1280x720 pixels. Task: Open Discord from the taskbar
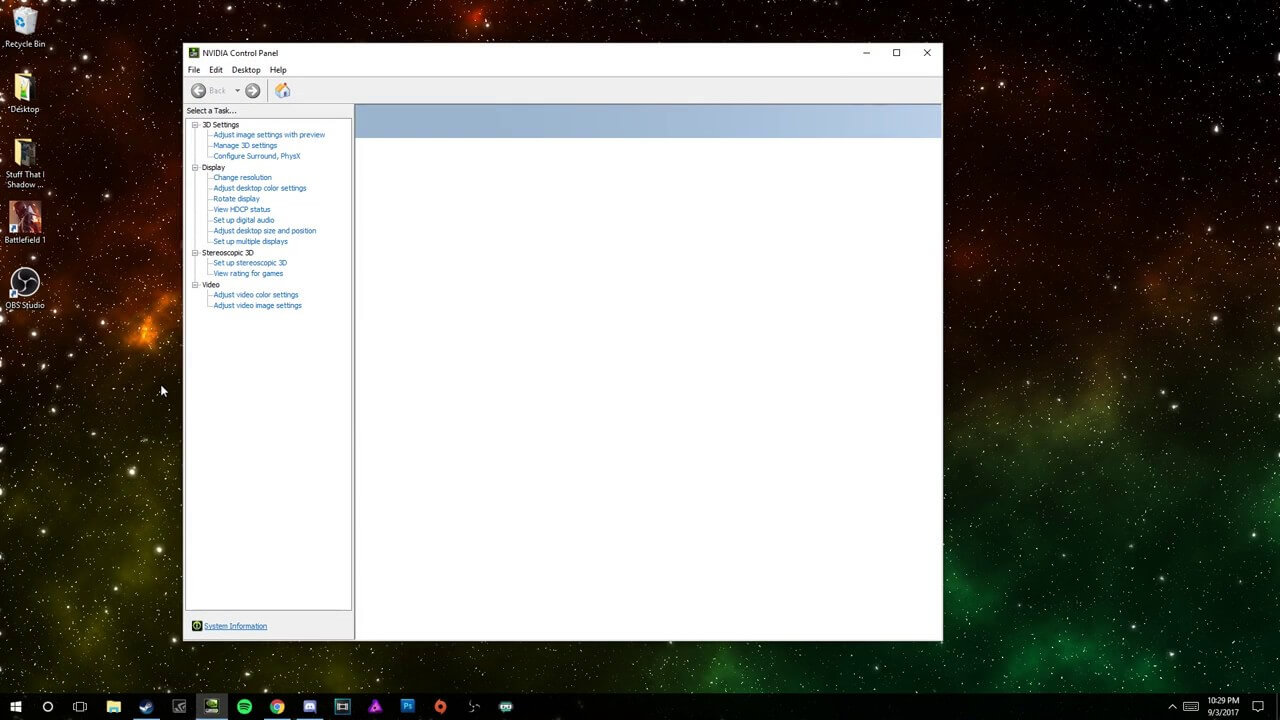point(310,706)
